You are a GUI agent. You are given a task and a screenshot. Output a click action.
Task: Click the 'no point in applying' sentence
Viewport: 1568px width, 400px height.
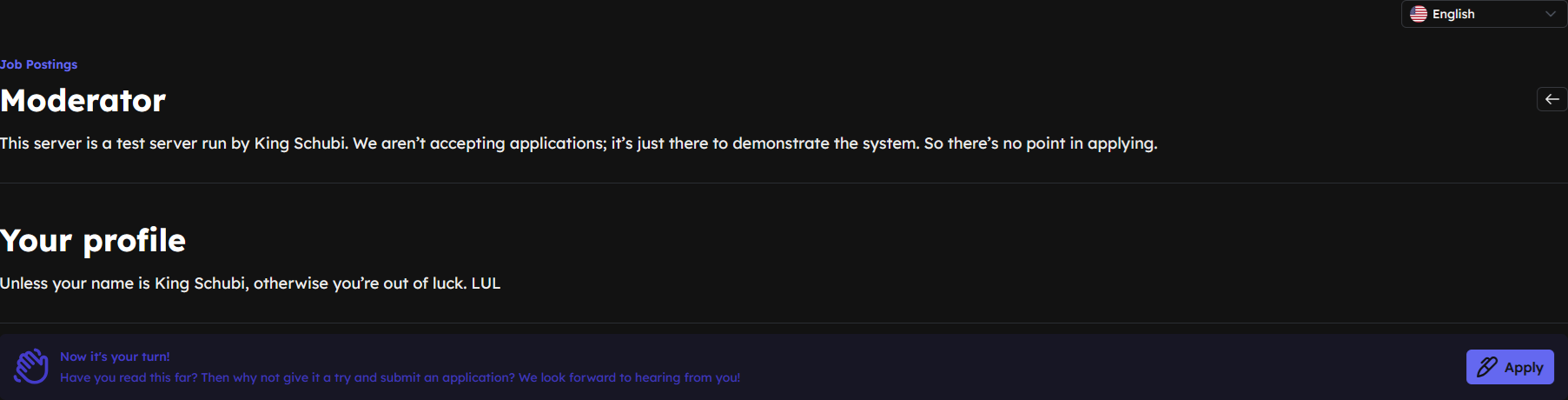coord(1041,143)
